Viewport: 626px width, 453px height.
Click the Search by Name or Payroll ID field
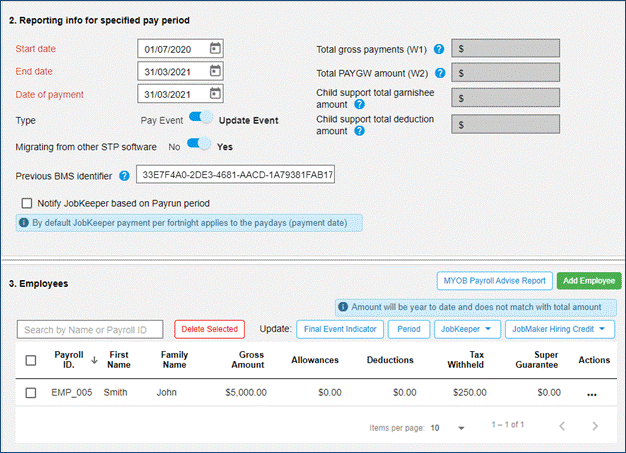coord(90,329)
